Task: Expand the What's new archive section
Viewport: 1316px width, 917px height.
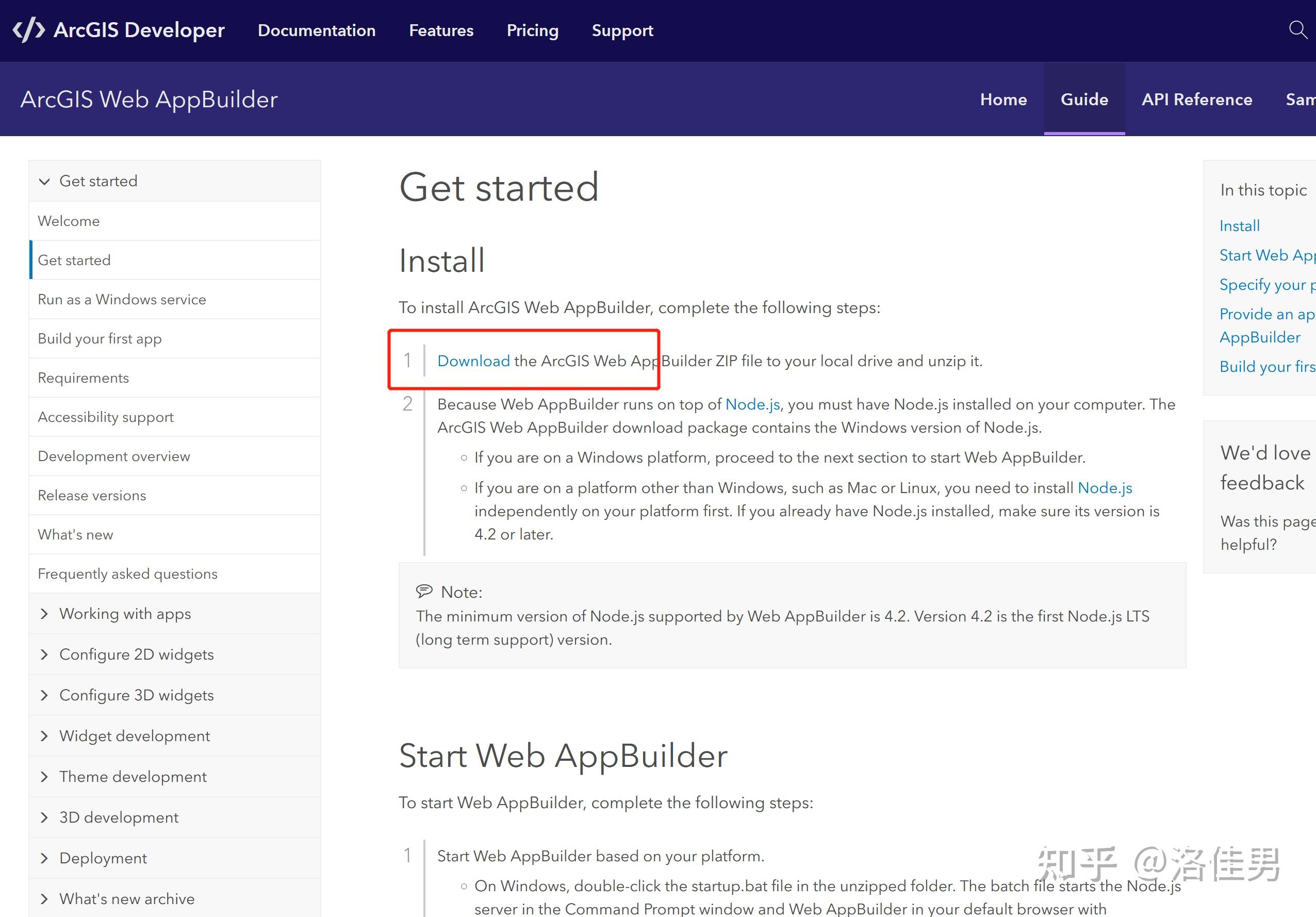Action: click(175, 898)
